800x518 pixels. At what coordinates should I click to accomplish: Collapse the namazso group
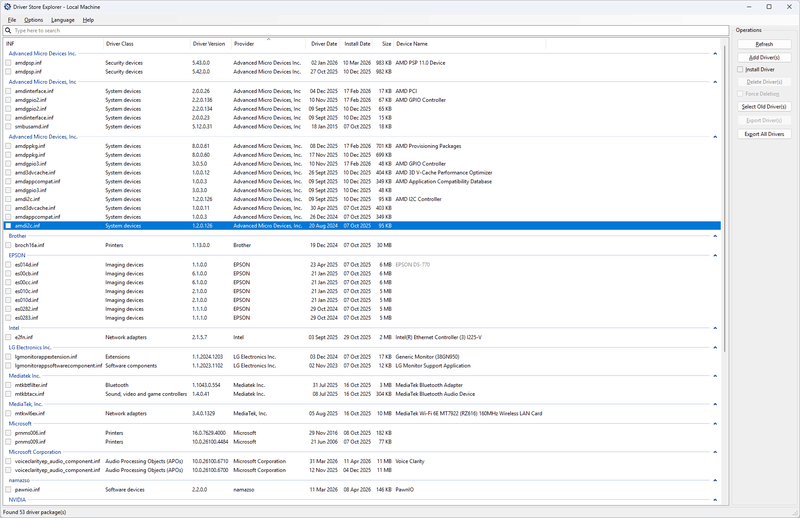point(715,480)
